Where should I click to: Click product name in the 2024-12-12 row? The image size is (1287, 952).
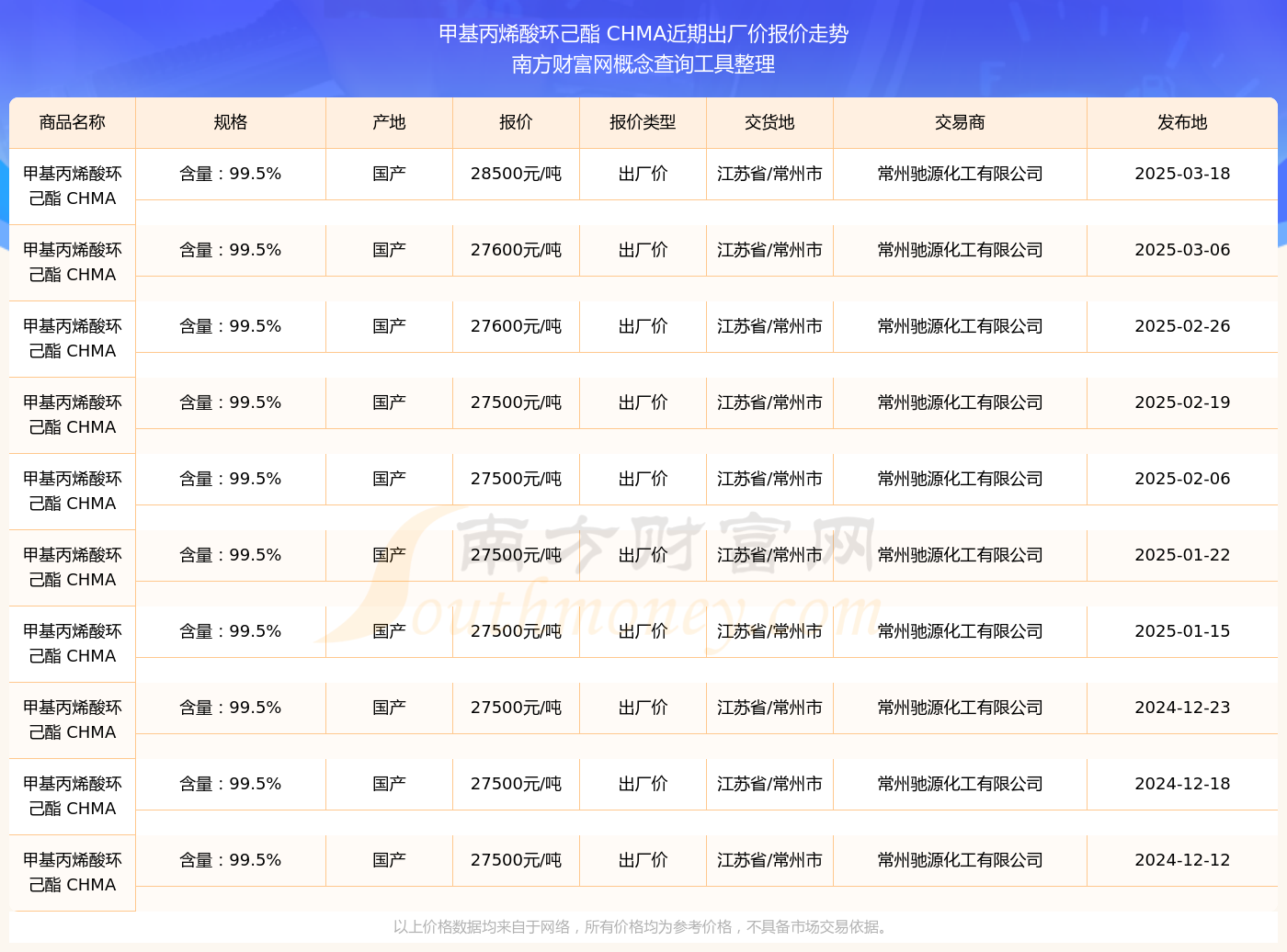73,872
